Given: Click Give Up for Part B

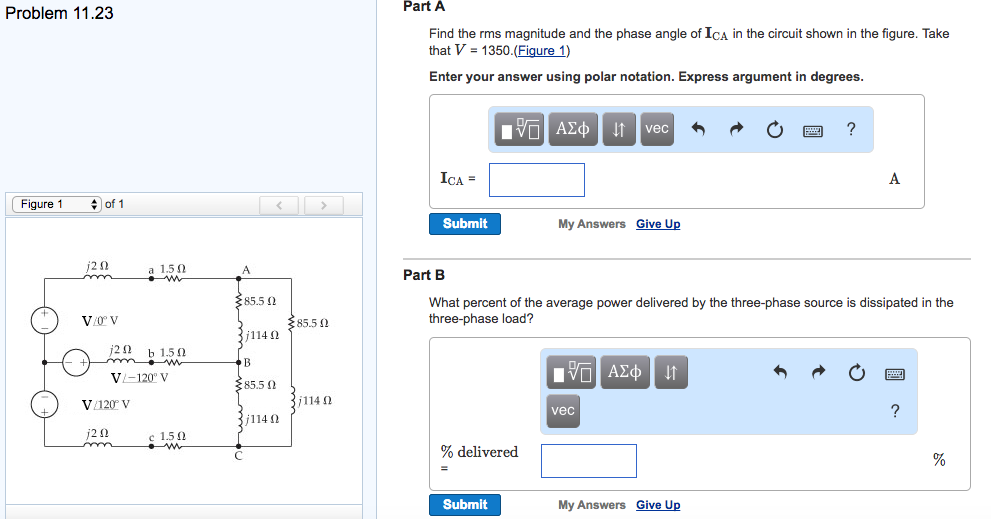Looking at the screenshot, I should pos(658,505).
